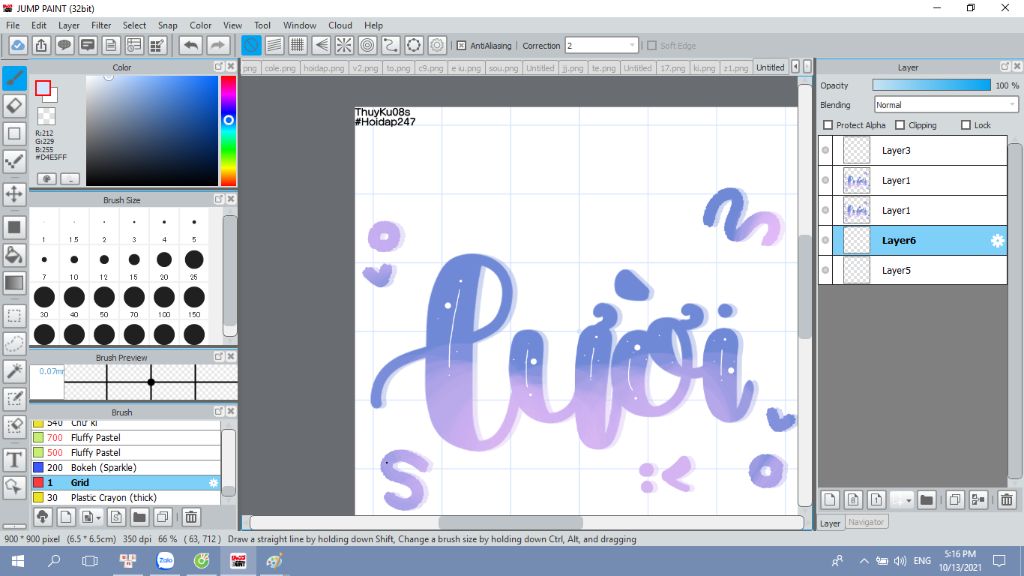Viewport: 1024px width, 576px height.
Task: Select the Gradient tool
Action: click(14, 283)
